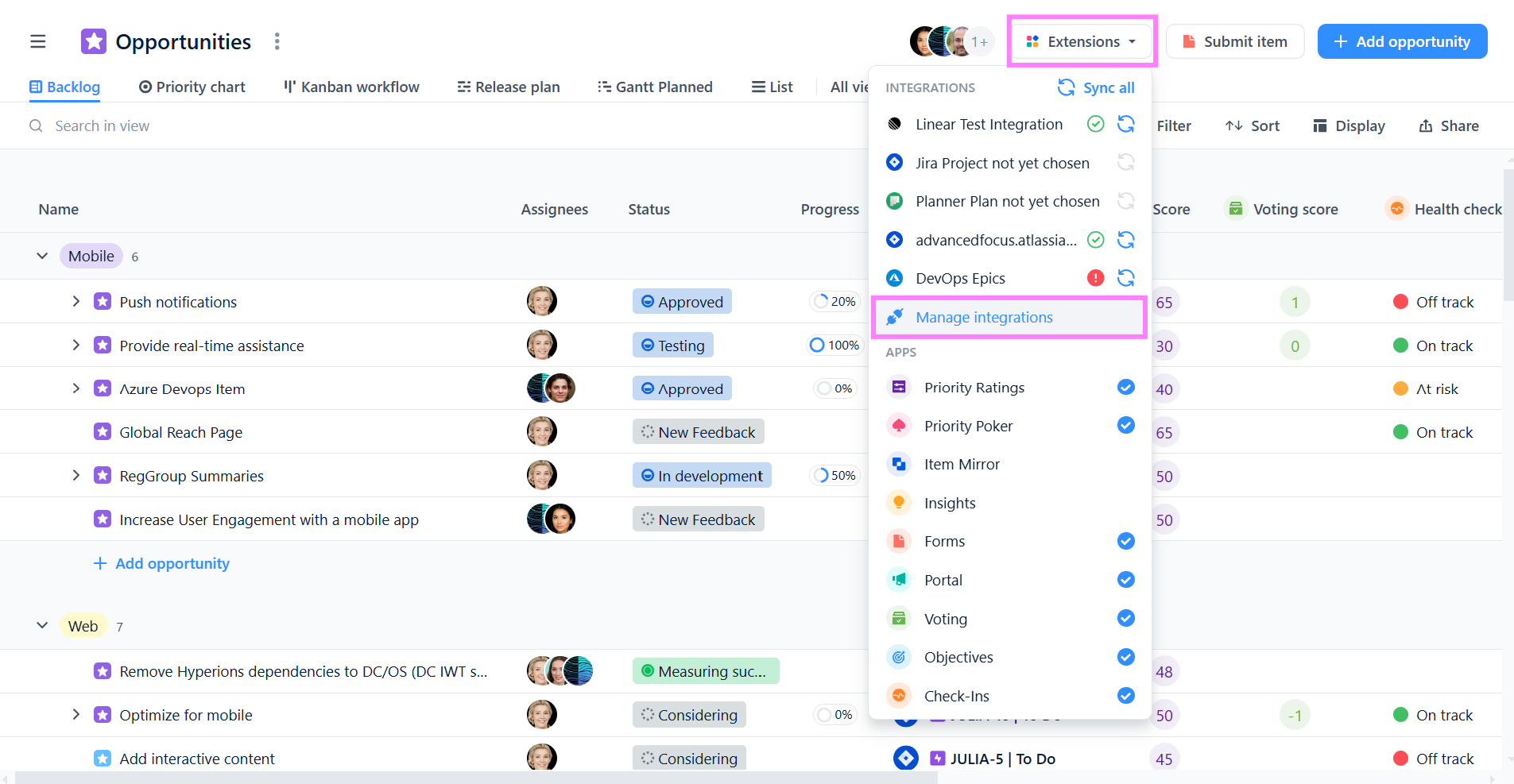Image resolution: width=1514 pixels, height=784 pixels.
Task: Open the Extensions dropdown
Action: [x=1082, y=41]
